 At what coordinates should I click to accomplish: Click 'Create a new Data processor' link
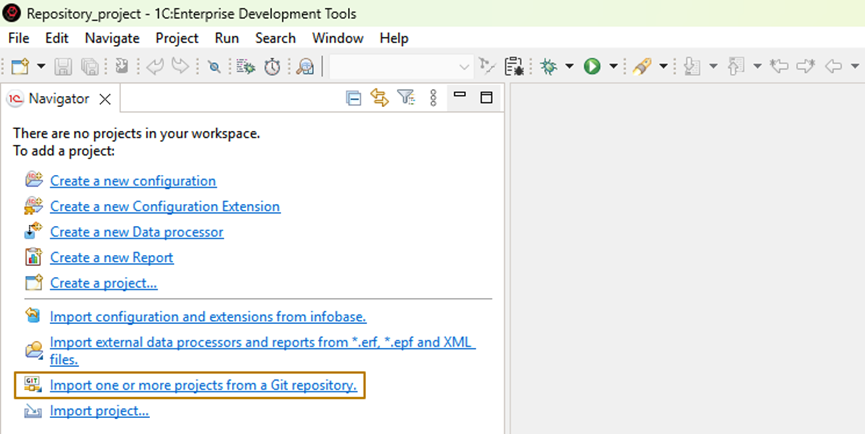tap(136, 232)
